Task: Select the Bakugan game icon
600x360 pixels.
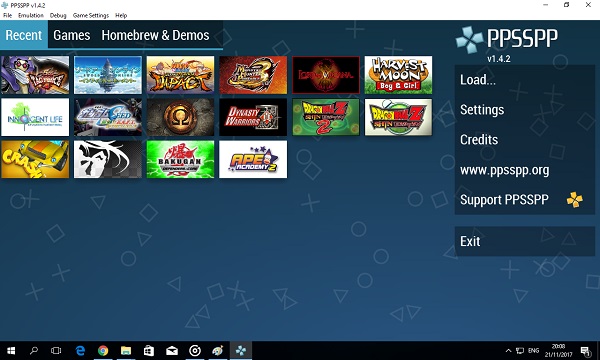Action: pyautogui.click(x=180, y=159)
